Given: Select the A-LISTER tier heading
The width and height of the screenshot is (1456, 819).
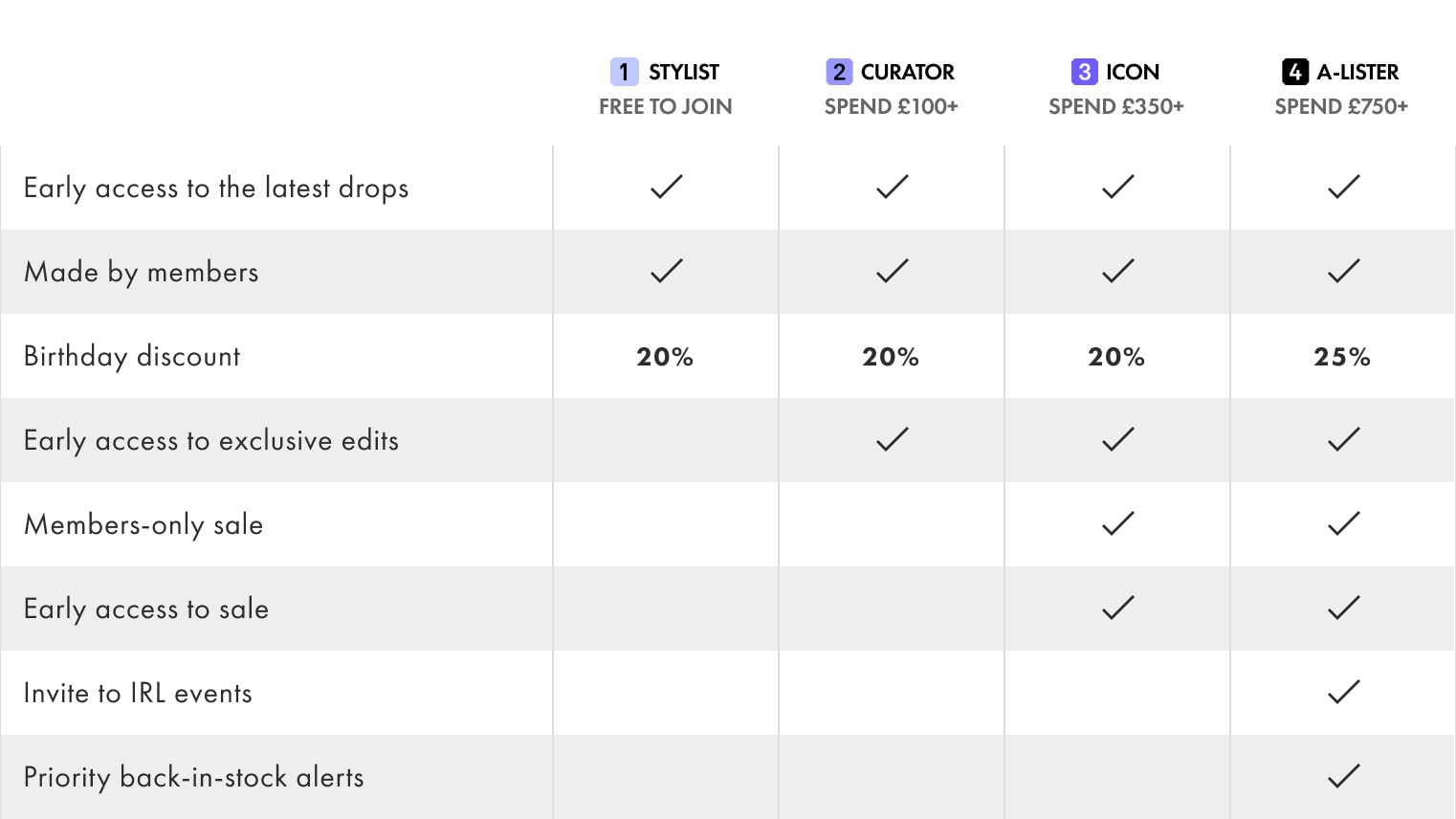Looking at the screenshot, I should tap(1357, 72).
